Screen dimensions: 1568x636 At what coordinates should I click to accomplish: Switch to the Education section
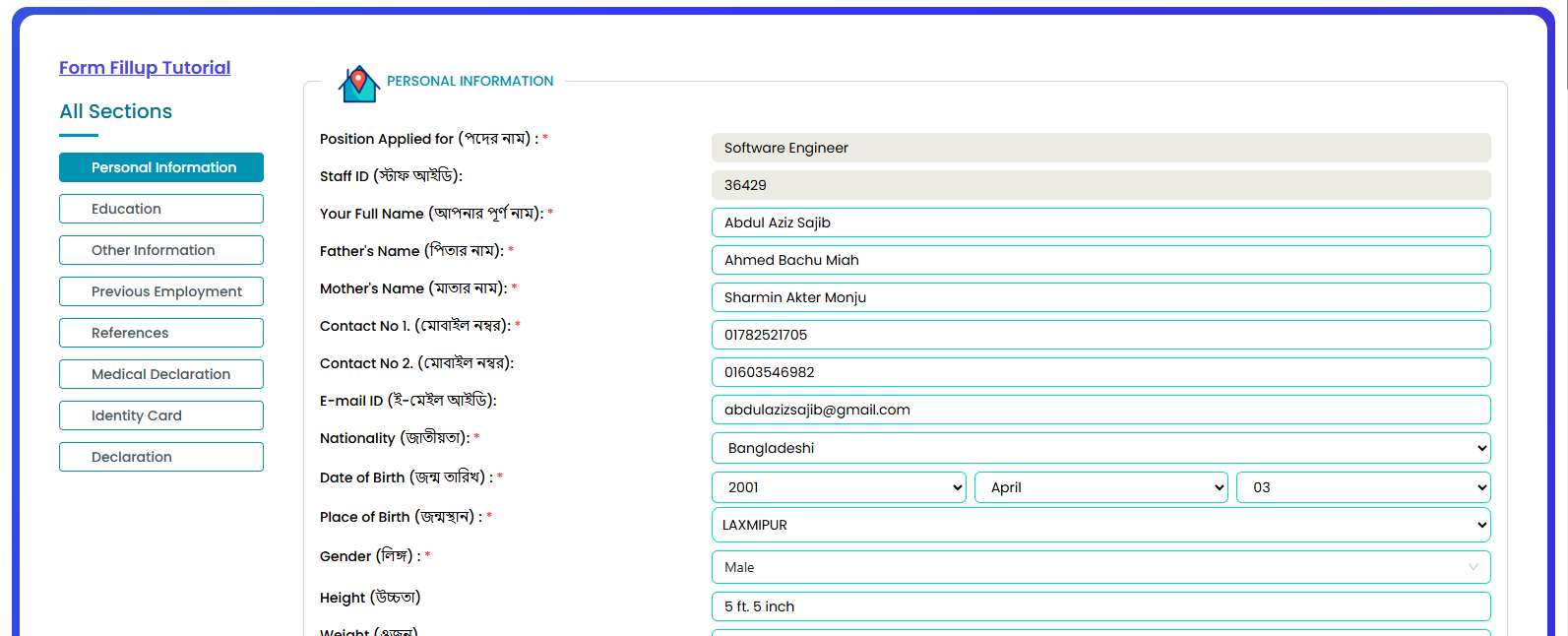(x=161, y=209)
